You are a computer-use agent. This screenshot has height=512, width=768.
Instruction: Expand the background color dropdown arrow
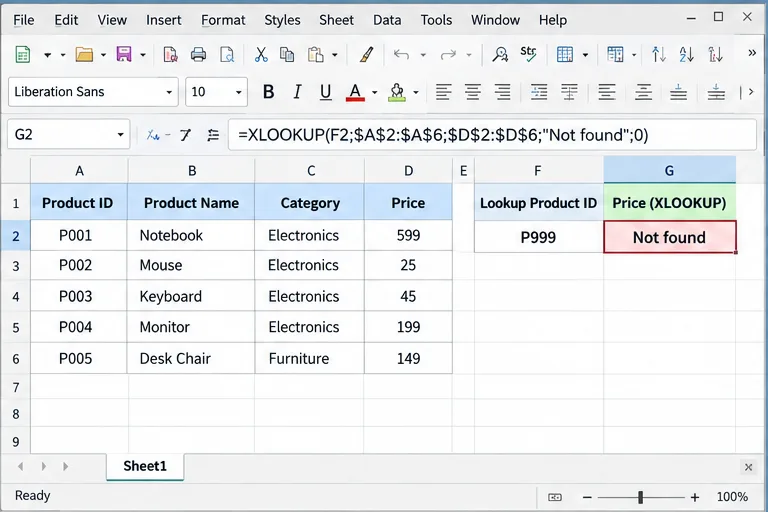[416, 92]
